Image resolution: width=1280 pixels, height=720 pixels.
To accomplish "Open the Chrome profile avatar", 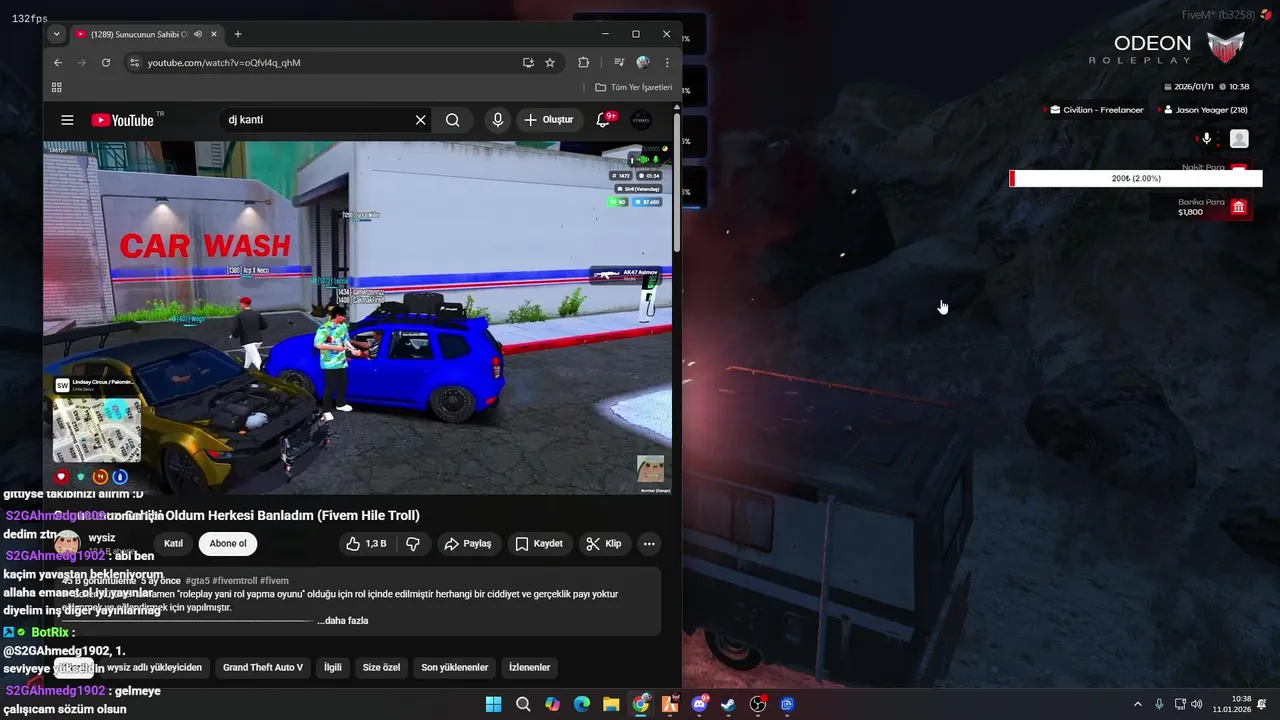I will 643,62.
